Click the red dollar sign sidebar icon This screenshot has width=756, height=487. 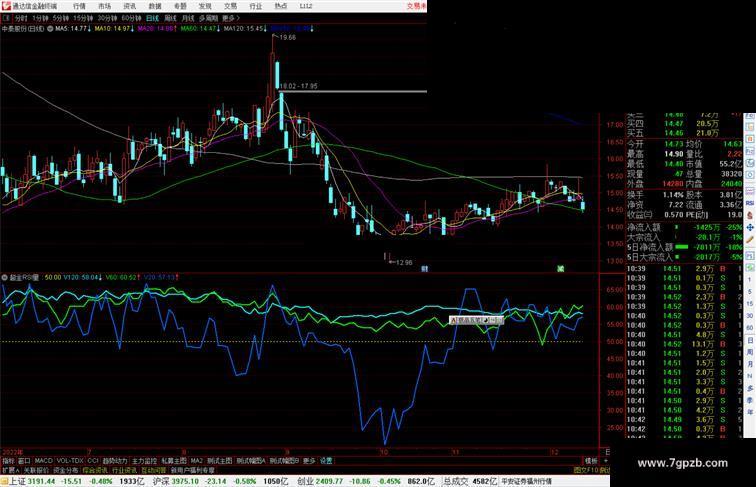coord(750,216)
